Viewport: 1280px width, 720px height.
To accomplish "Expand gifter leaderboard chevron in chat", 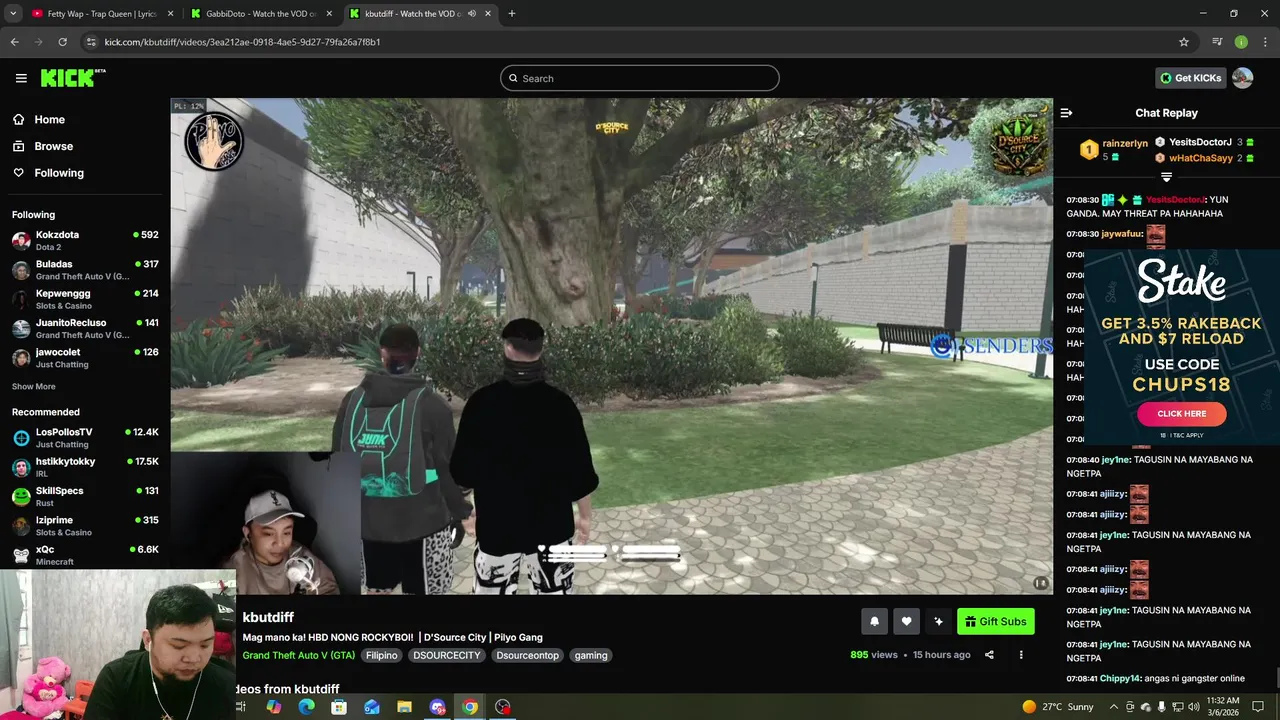I will coord(1166,177).
